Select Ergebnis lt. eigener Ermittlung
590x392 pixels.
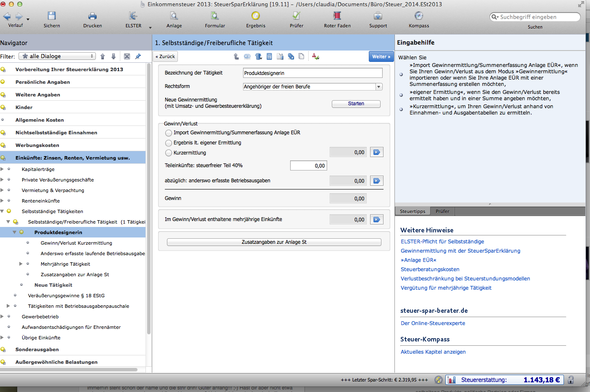168,143
